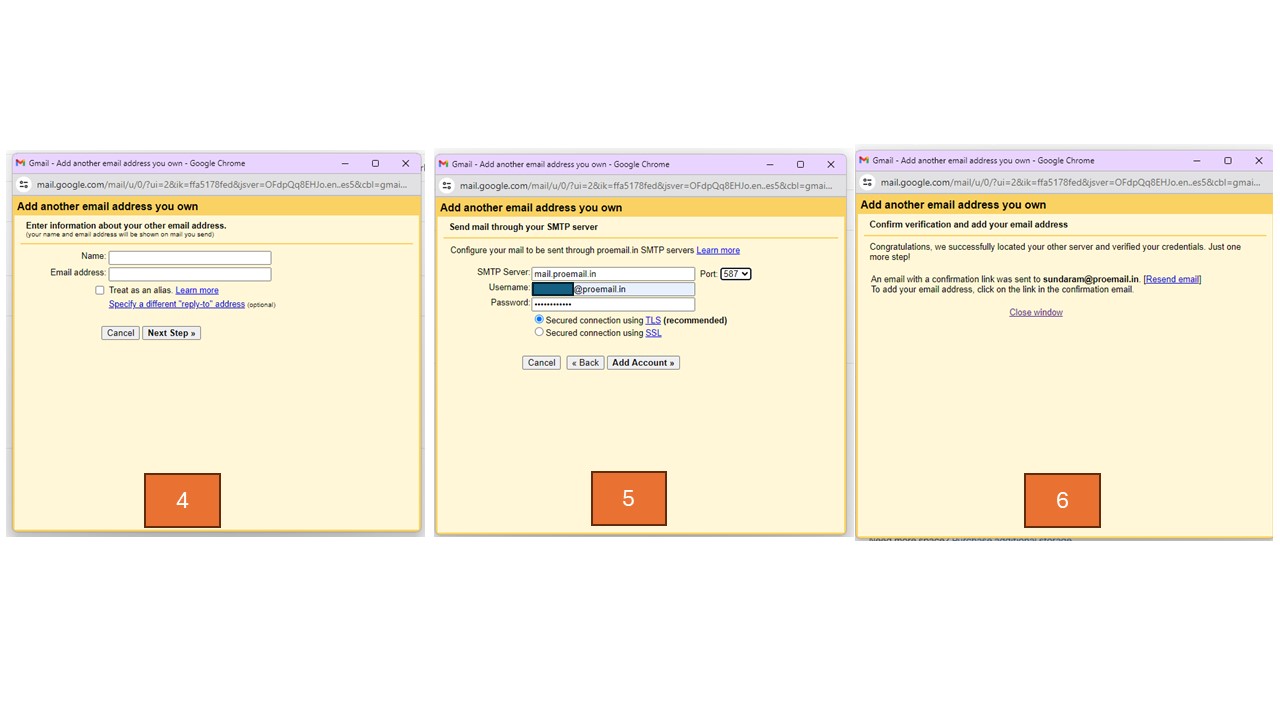Click the '« Back' button
Screen dimensions: 1280x720
coord(585,363)
